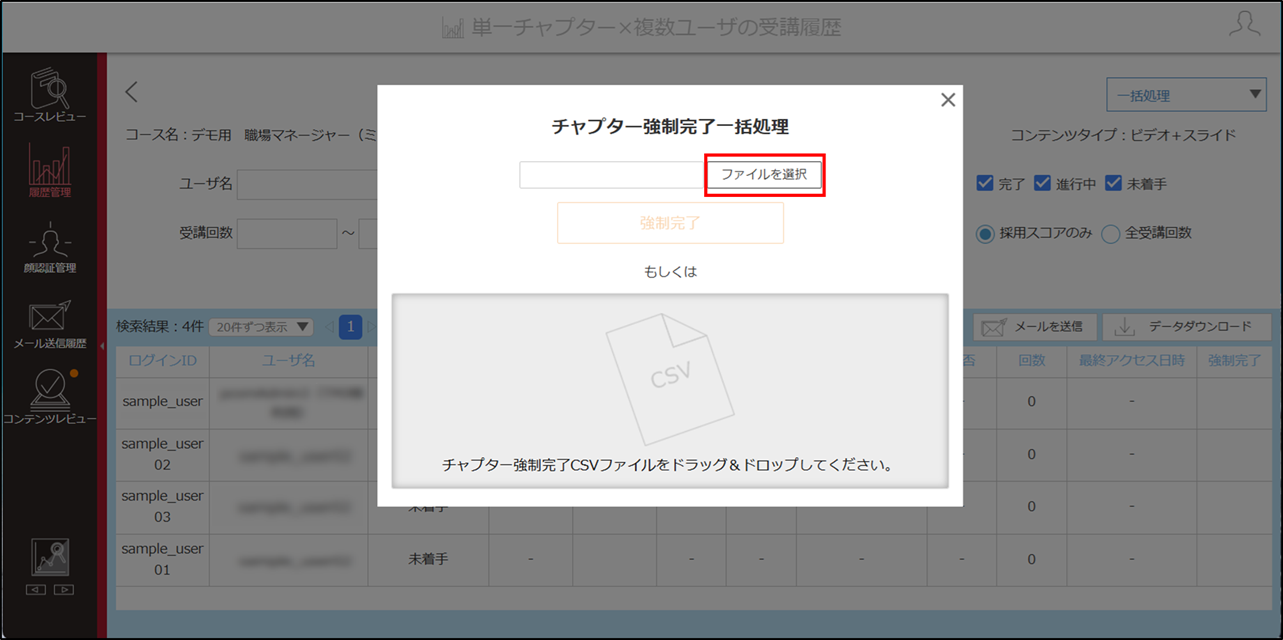1283x640 pixels.
Task: Open the Course Review (コースレビュー) sidebar icon
Action: (49, 95)
